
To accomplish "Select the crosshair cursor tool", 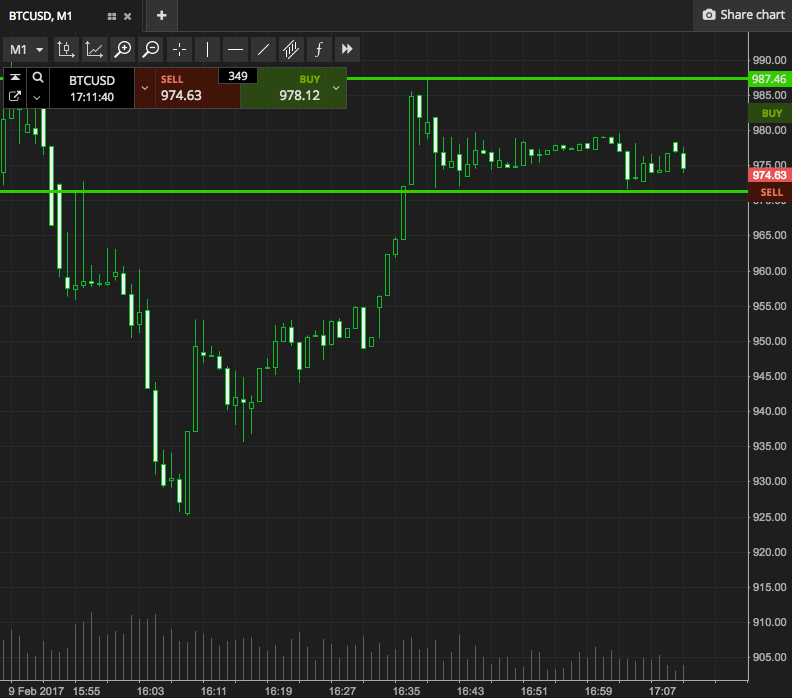I will coord(179,49).
